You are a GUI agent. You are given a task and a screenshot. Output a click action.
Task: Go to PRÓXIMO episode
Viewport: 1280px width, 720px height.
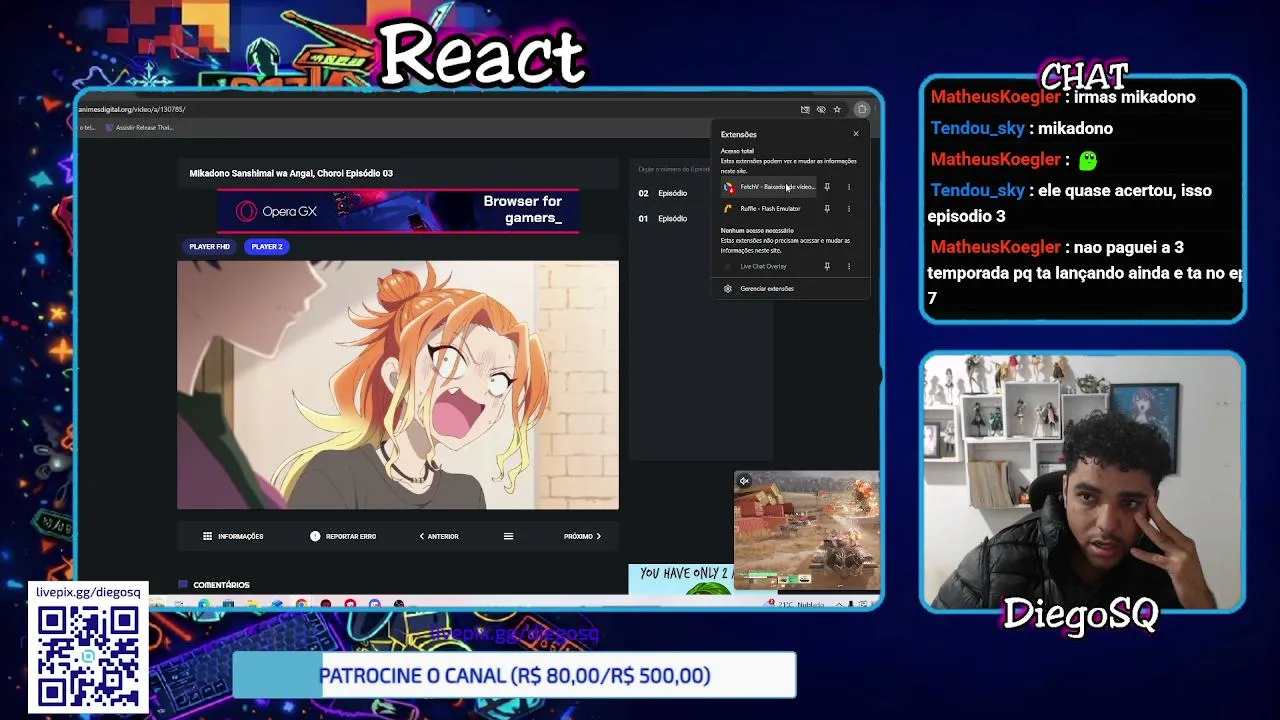click(x=582, y=536)
